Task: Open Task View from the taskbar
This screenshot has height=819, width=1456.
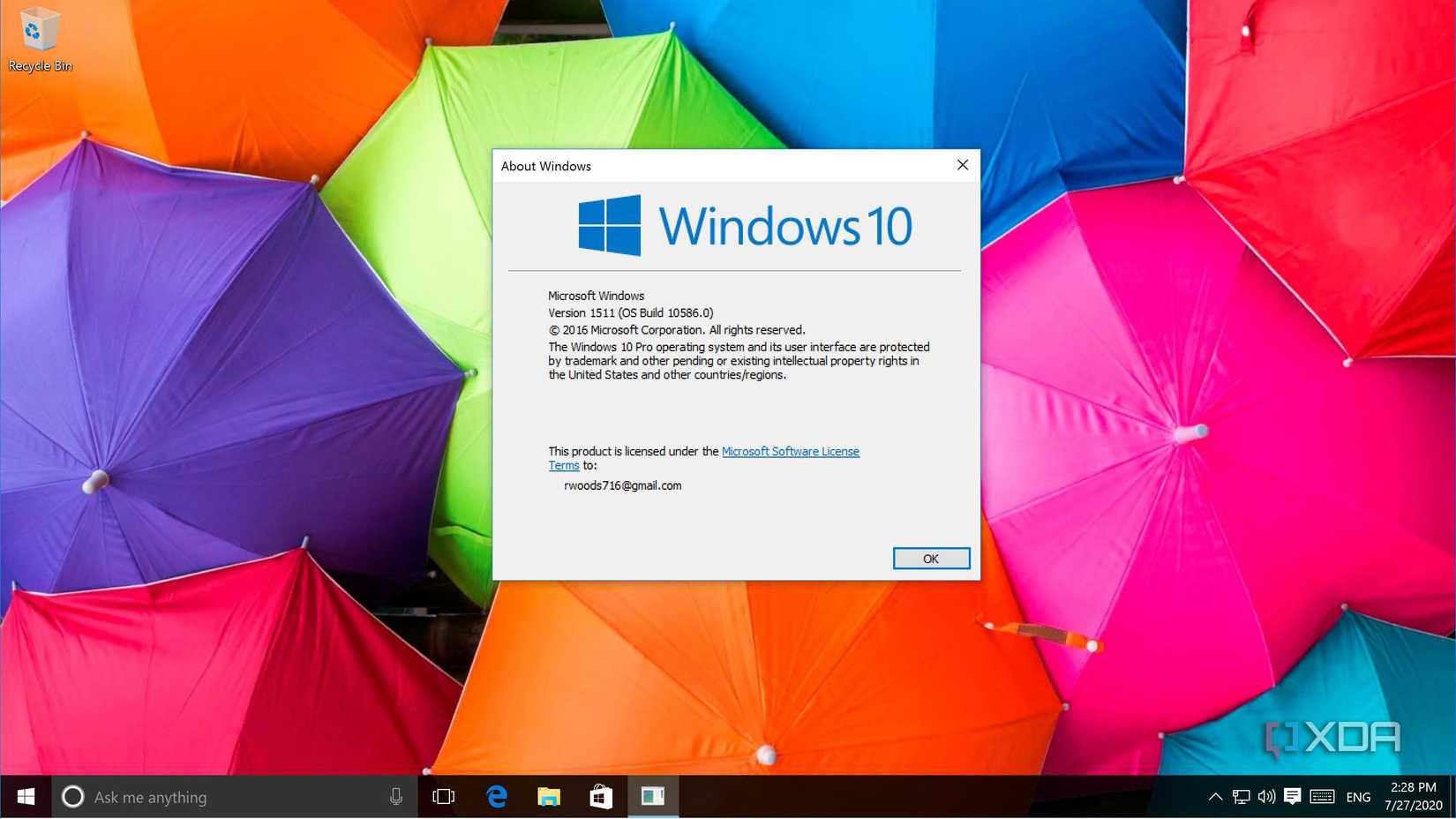Action: click(443, 797)
